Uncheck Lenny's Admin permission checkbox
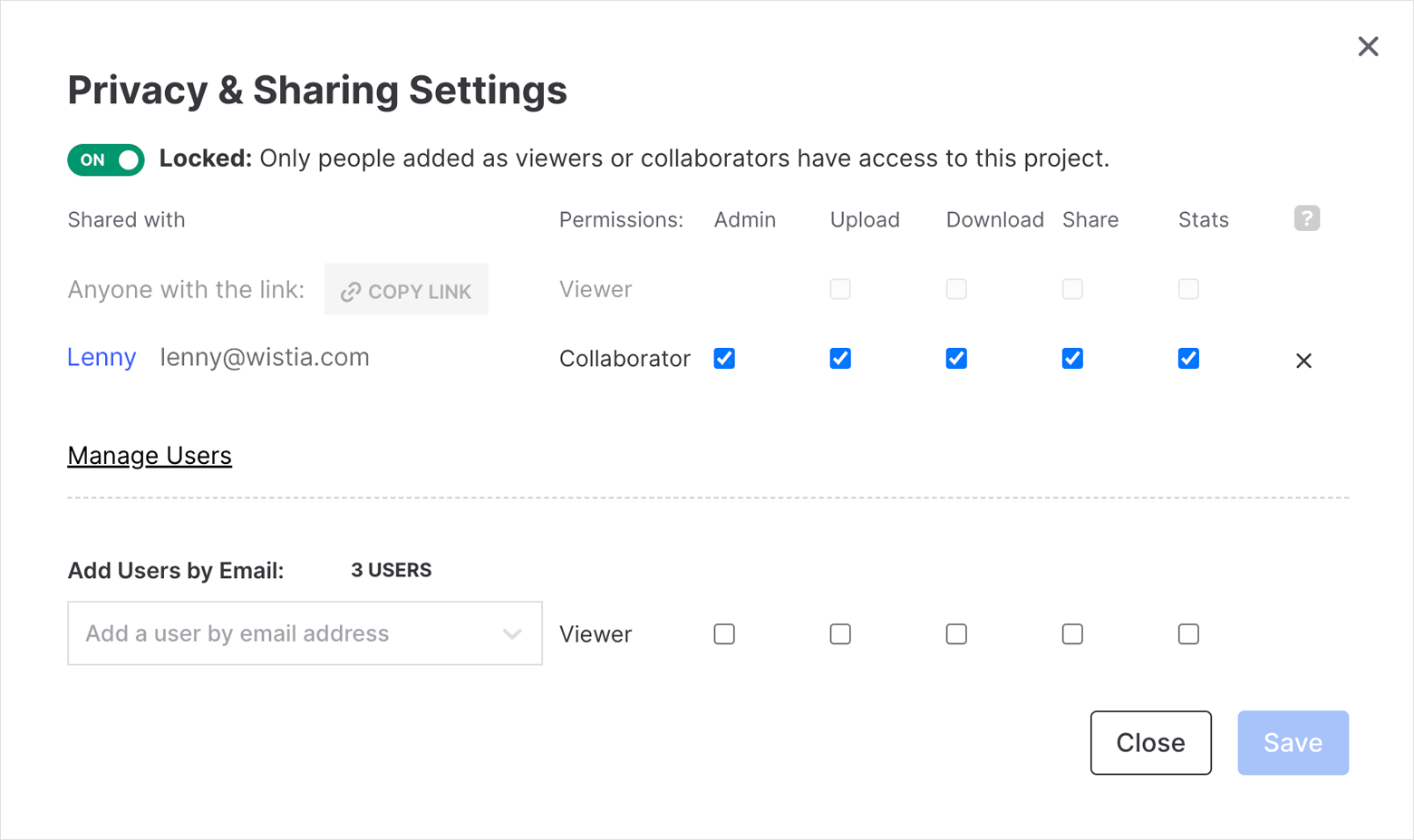This screenshot has width=1414, height=840. (724, 358)
